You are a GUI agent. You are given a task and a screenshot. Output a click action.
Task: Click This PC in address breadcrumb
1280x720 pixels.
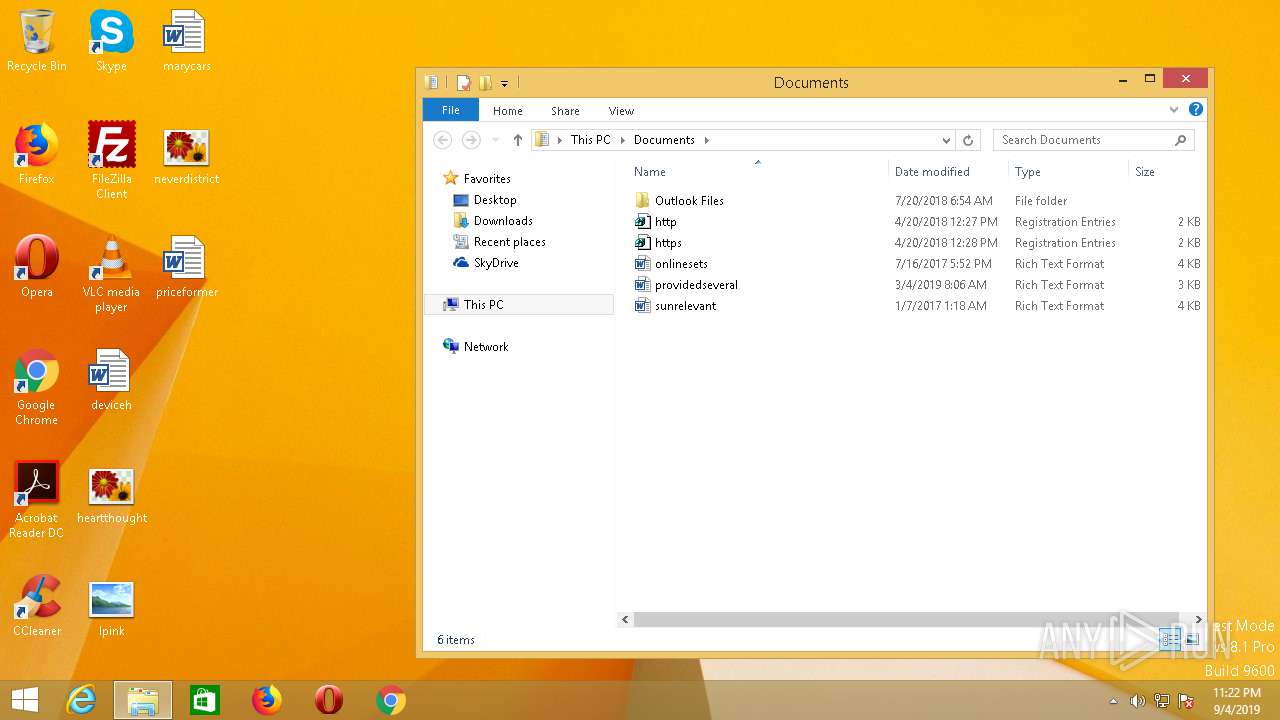(590, 140)
